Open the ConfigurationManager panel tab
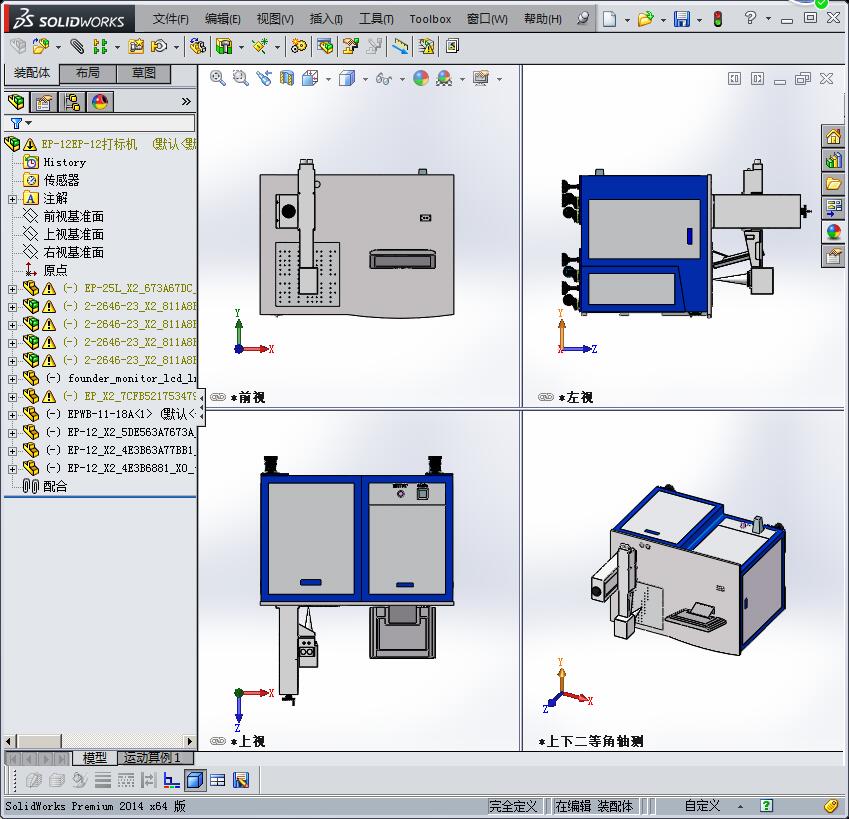849x819 pixels. click(71, 102)
